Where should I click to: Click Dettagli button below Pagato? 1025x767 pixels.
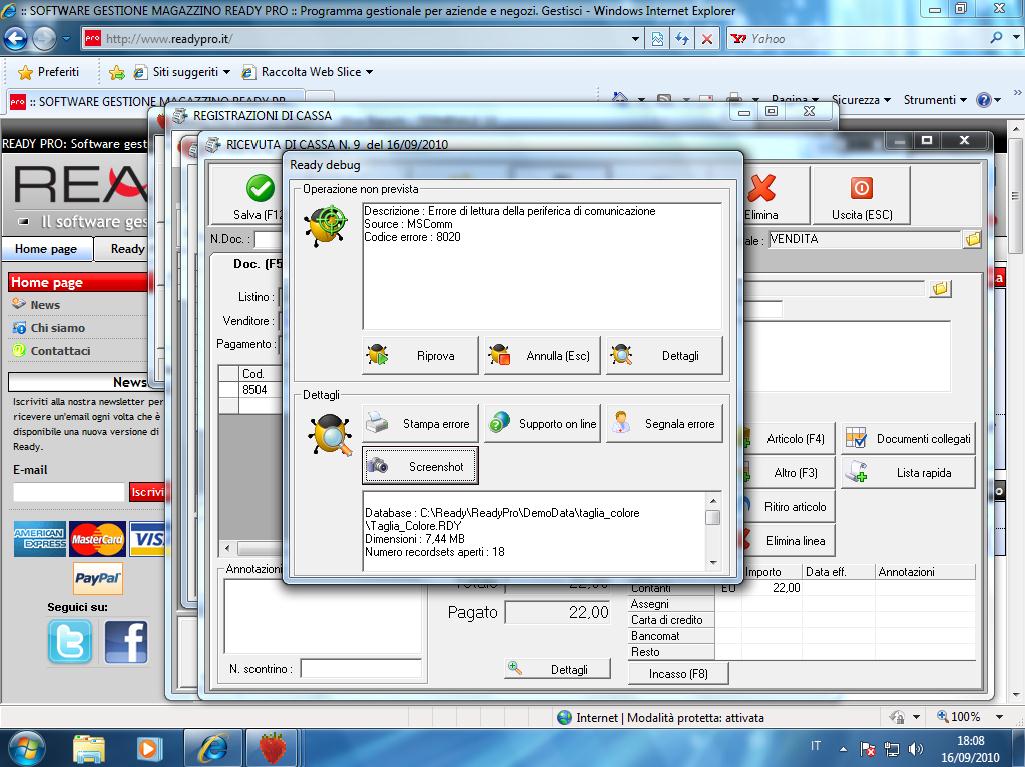557,669
